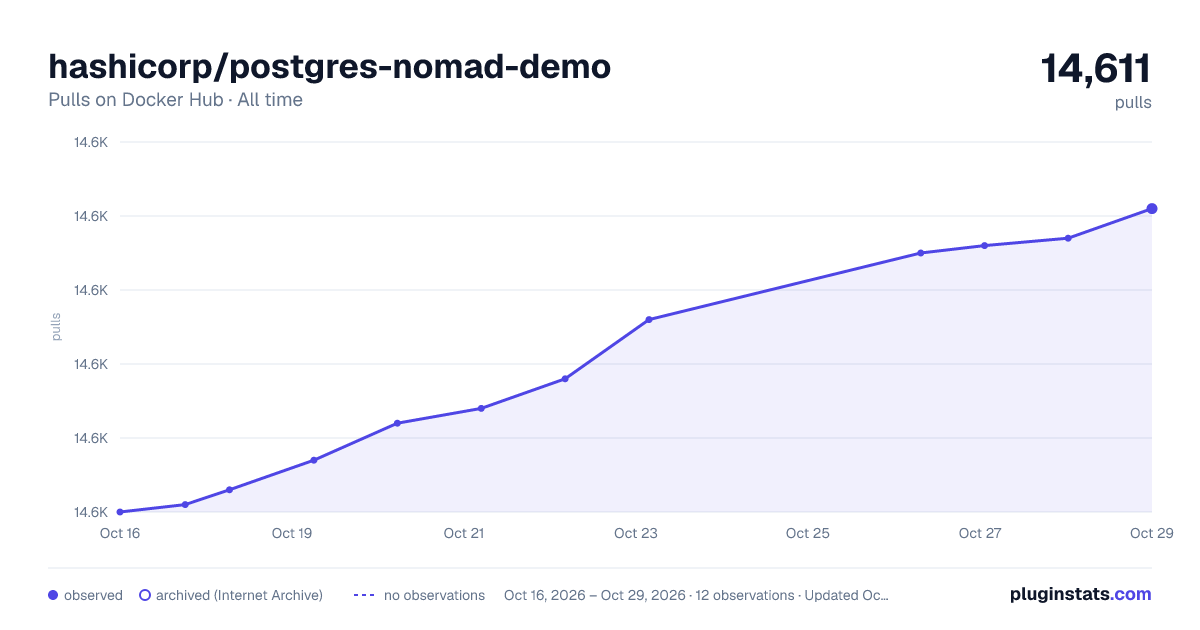Viewport: 1200px width, 630px height.
Task: Click the 14,611 total pulls value
Action: pyautogui.click(x=1096, y=69)
